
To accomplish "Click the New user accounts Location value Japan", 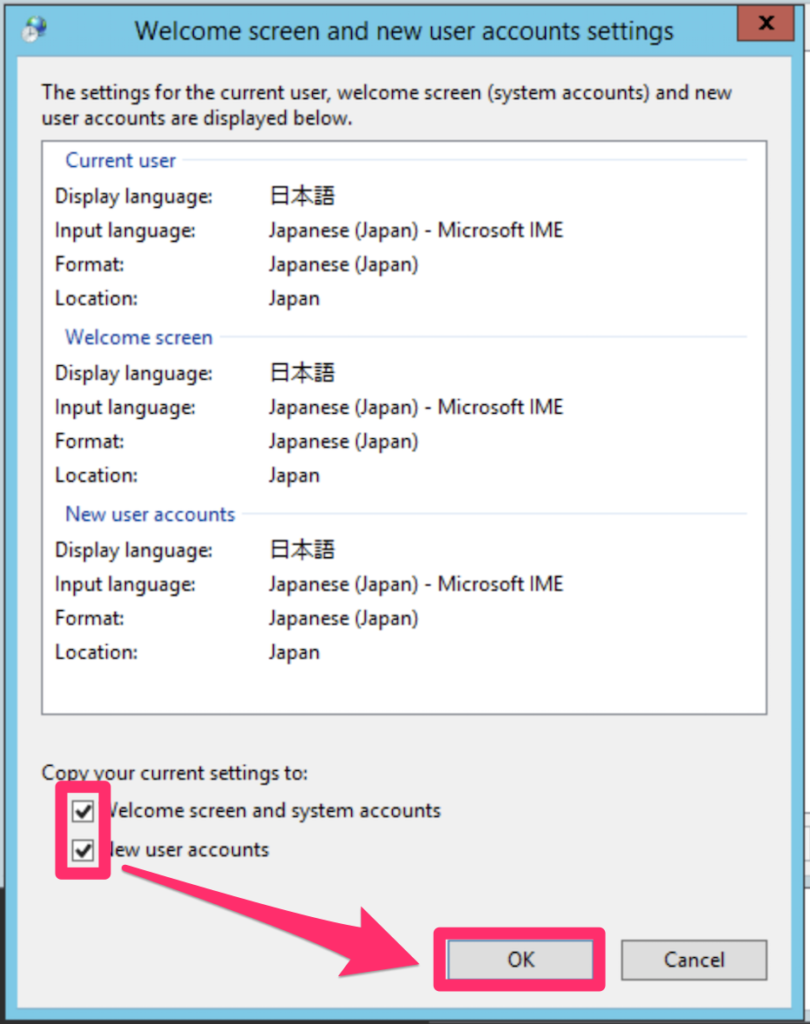I will pos(294,653).
